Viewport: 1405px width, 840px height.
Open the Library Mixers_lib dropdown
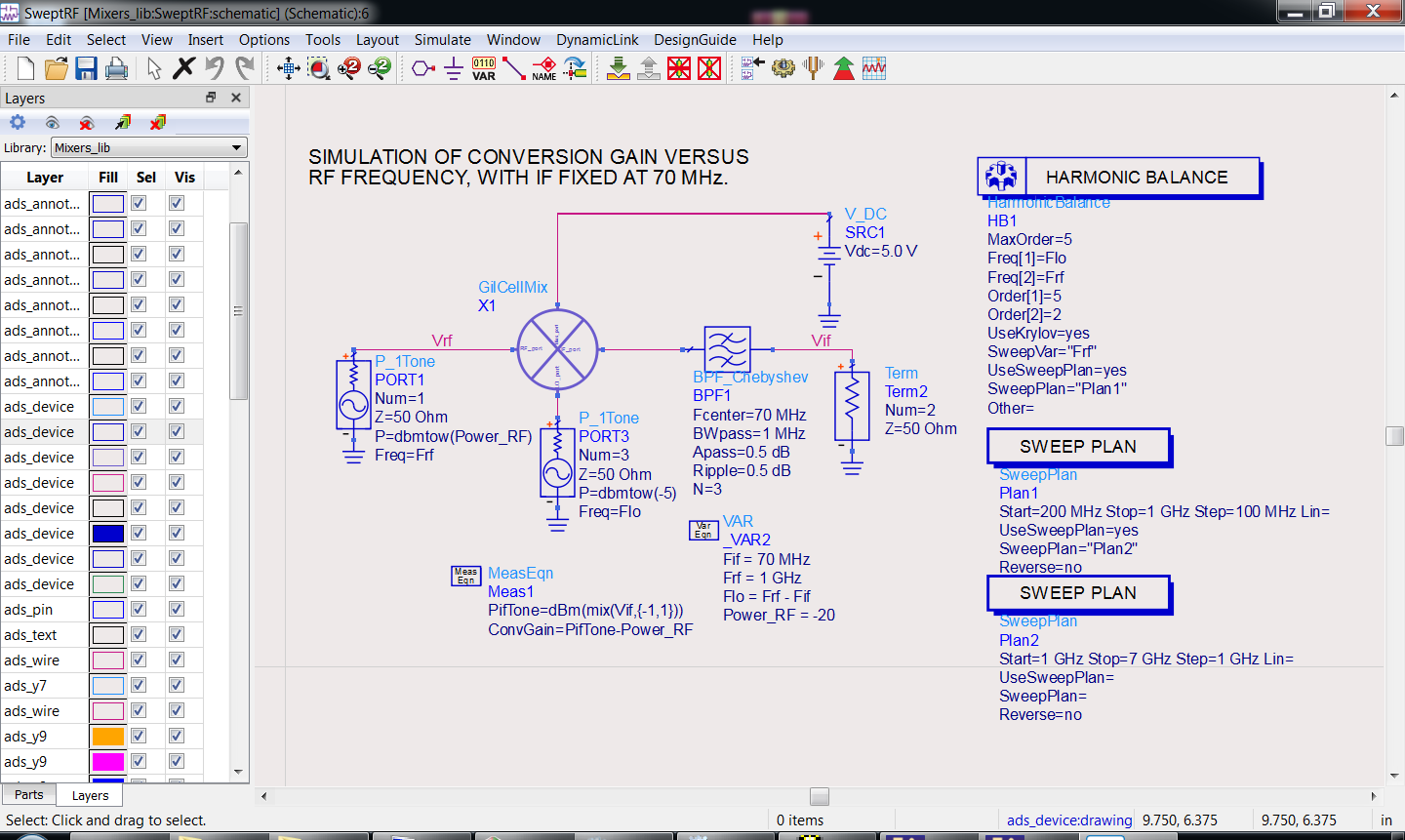coord(149,147)
